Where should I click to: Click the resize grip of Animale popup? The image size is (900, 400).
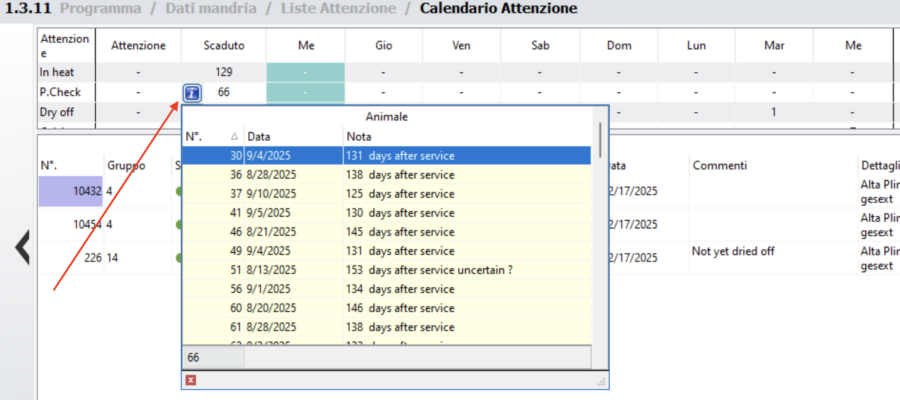602,381
